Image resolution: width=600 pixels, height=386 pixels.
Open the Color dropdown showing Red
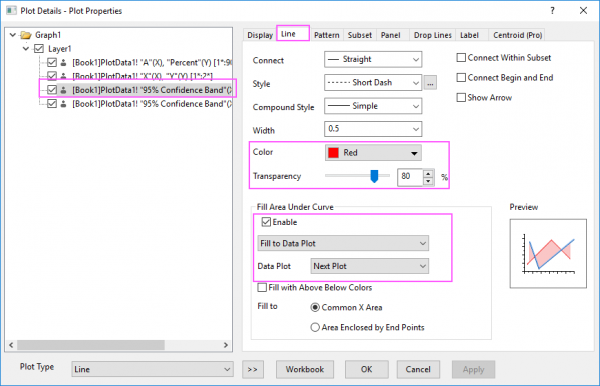click(x=373, y=153)
